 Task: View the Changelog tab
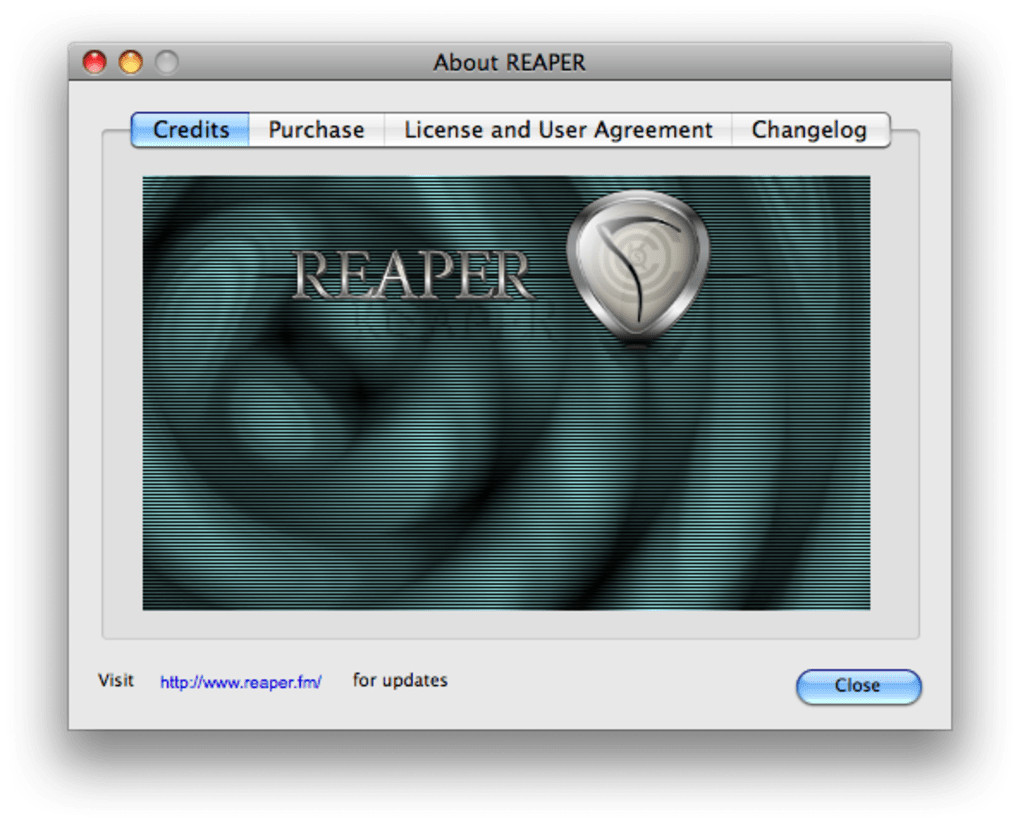tap(810, 129)
